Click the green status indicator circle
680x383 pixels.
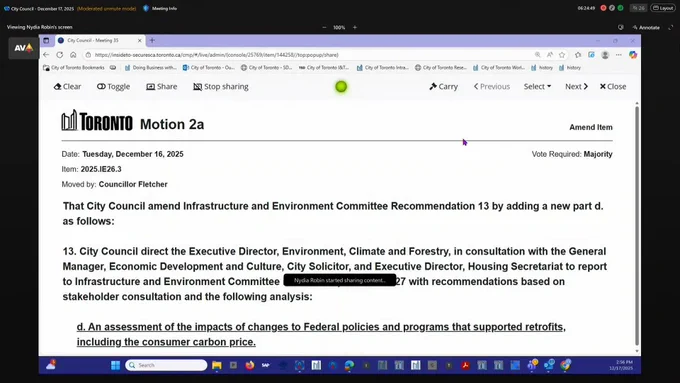tap(341, 87)
